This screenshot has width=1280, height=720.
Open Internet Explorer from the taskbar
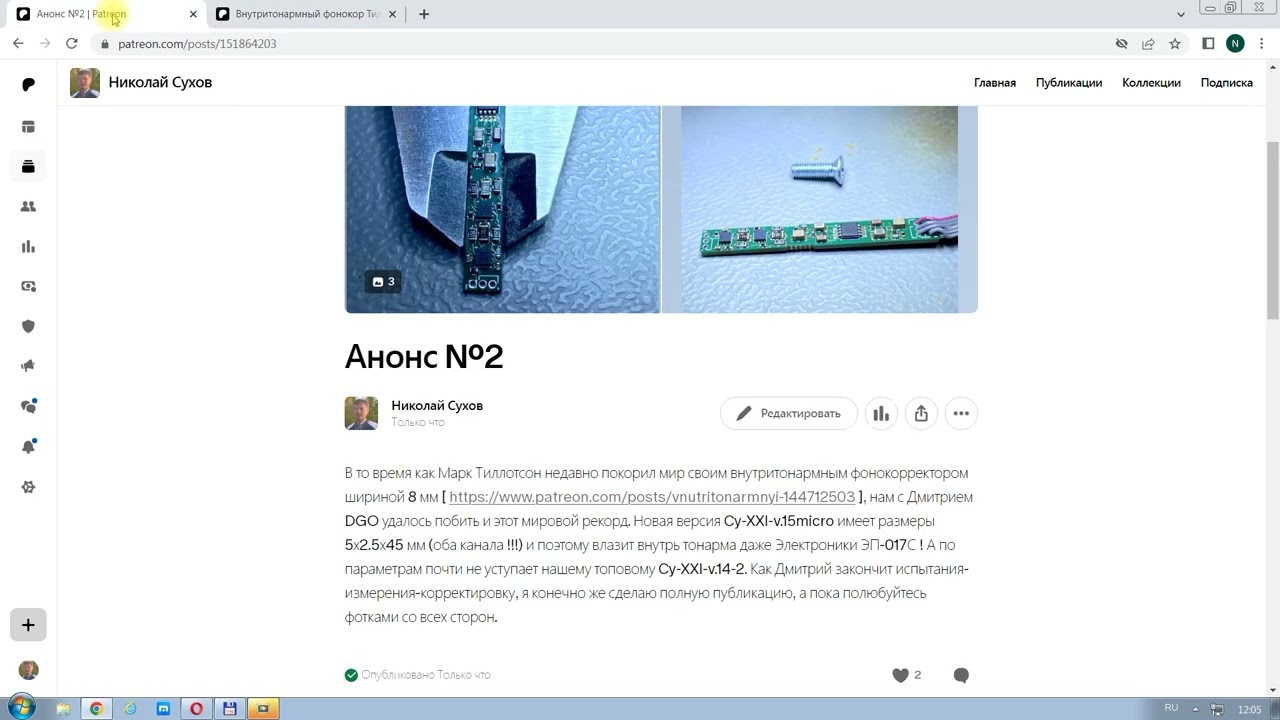130,709
